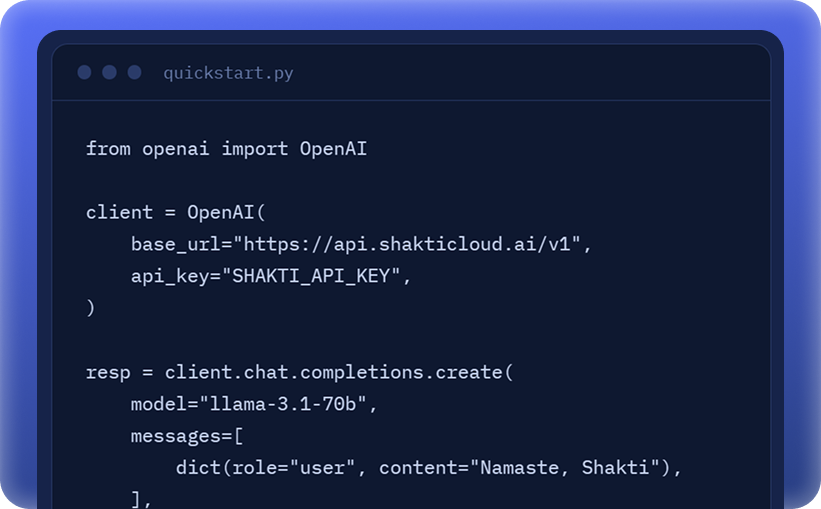
Task: Click the 'messages=[' line
Action: (187, 436)
